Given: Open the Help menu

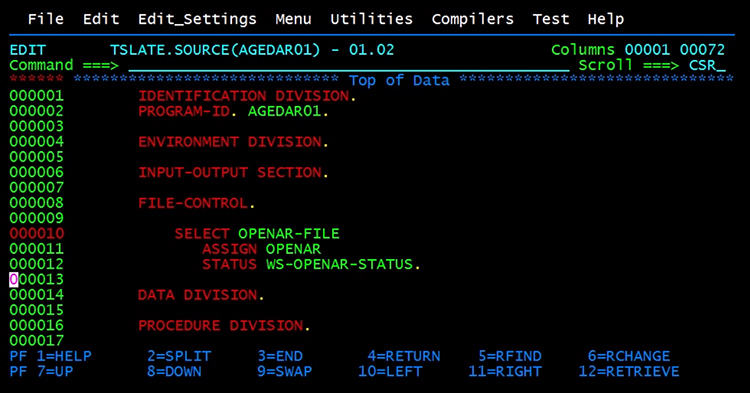Looking at the screenshot, I should point(606,19).
